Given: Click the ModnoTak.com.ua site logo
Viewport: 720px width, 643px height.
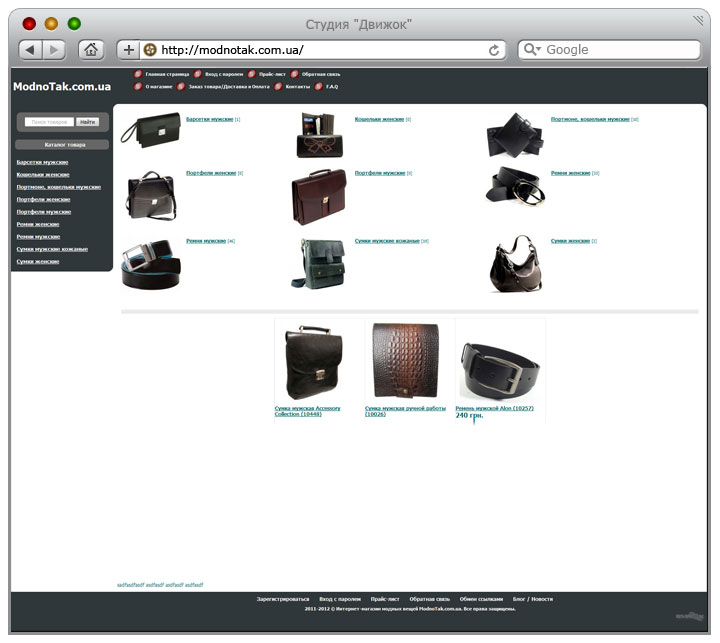Looking at the screenshot, I should pos(62,86).
